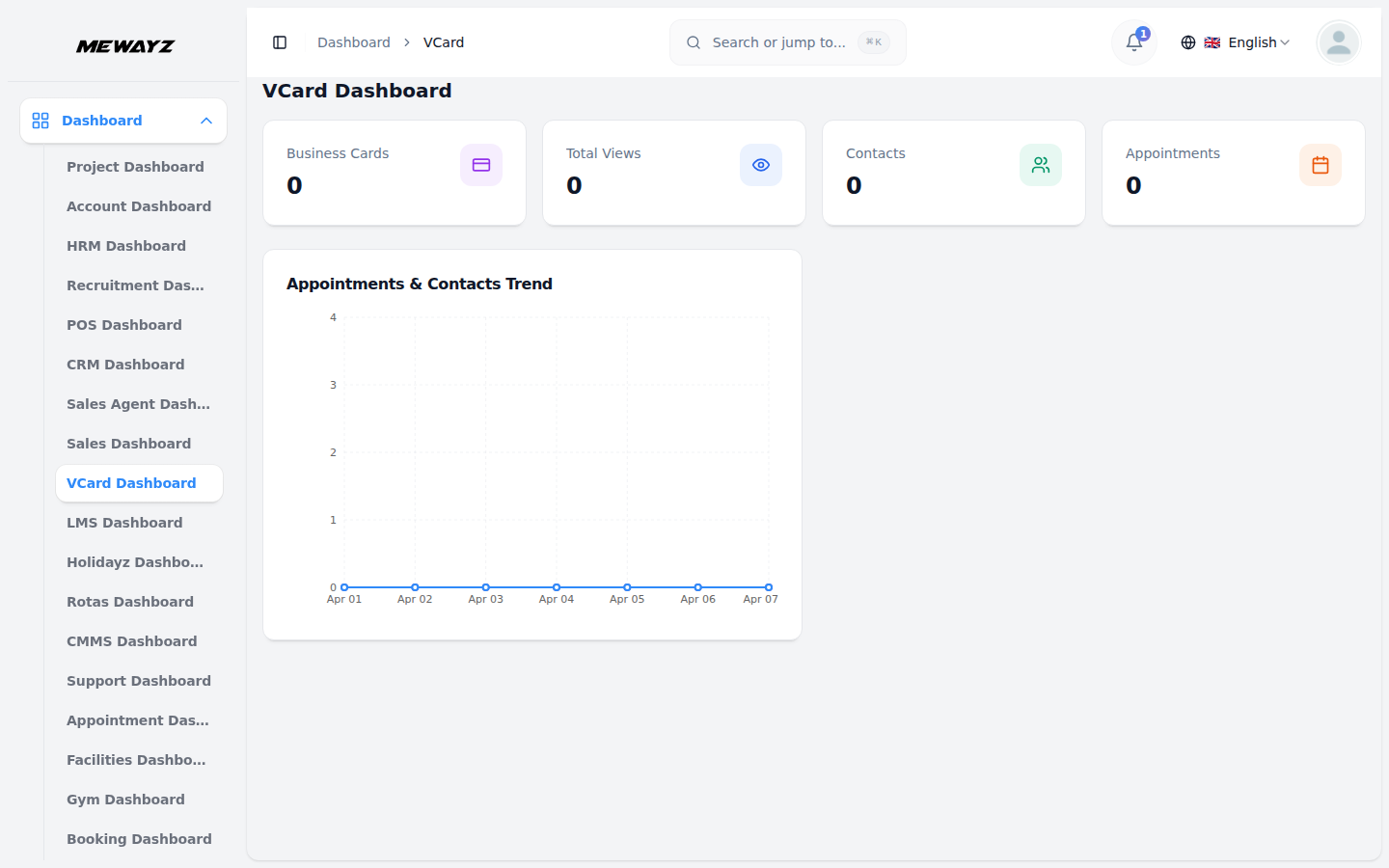Click the user profile avatar

[1338, 42]
